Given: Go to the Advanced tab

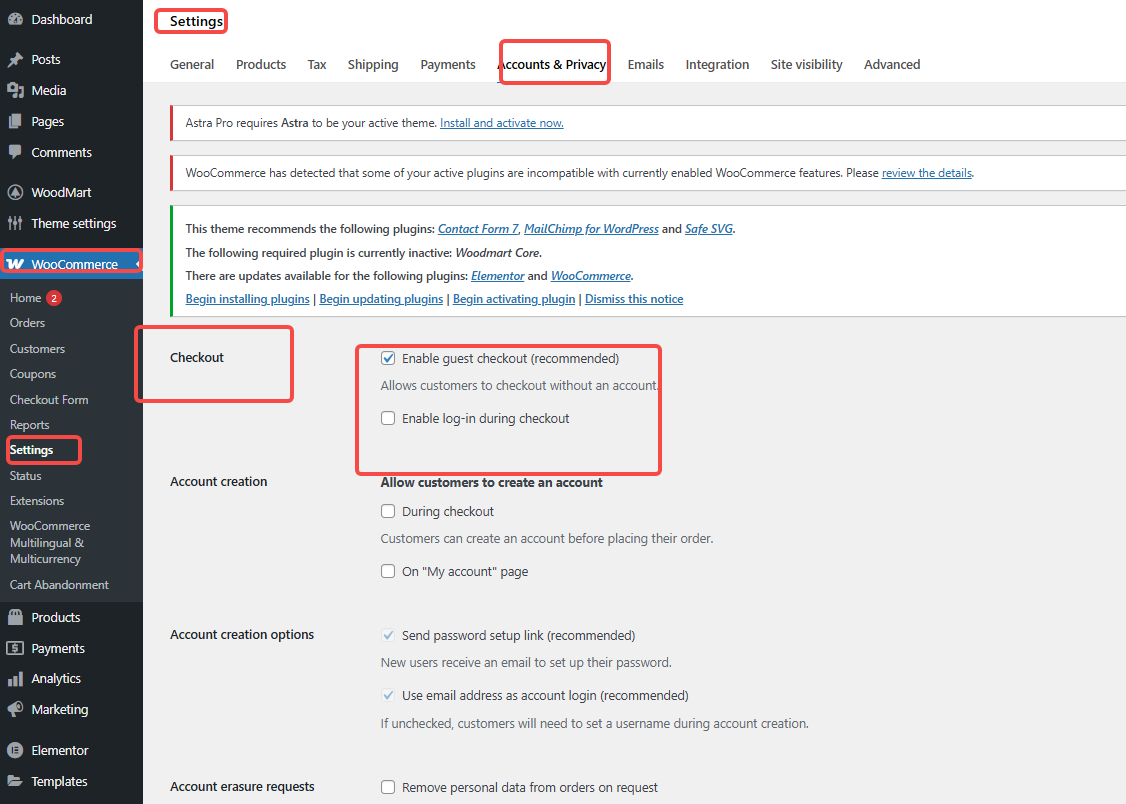Looking at the screenshot, I should [x=892, y=65].
